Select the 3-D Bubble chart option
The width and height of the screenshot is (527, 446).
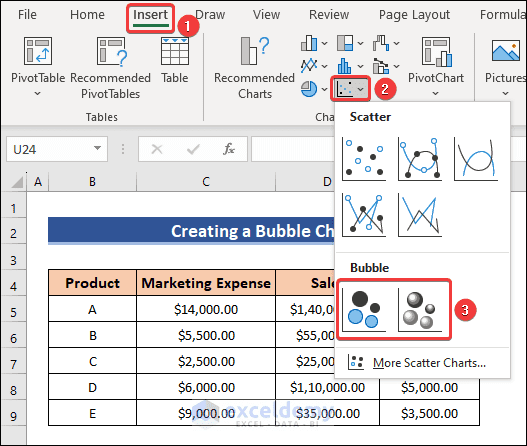[420, 310]
